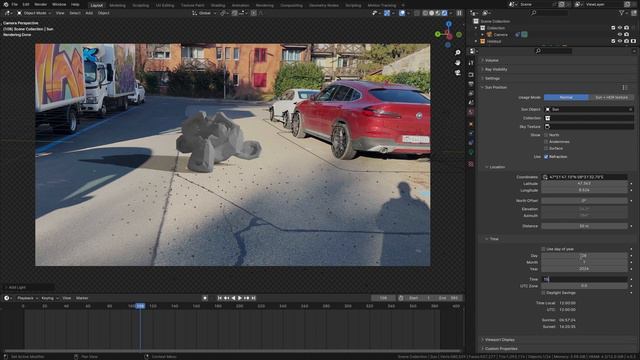Screen dimensions: 640x360
Task: Open the viewport Select menu
Action: pyautogui.click(x=75, y=13)
